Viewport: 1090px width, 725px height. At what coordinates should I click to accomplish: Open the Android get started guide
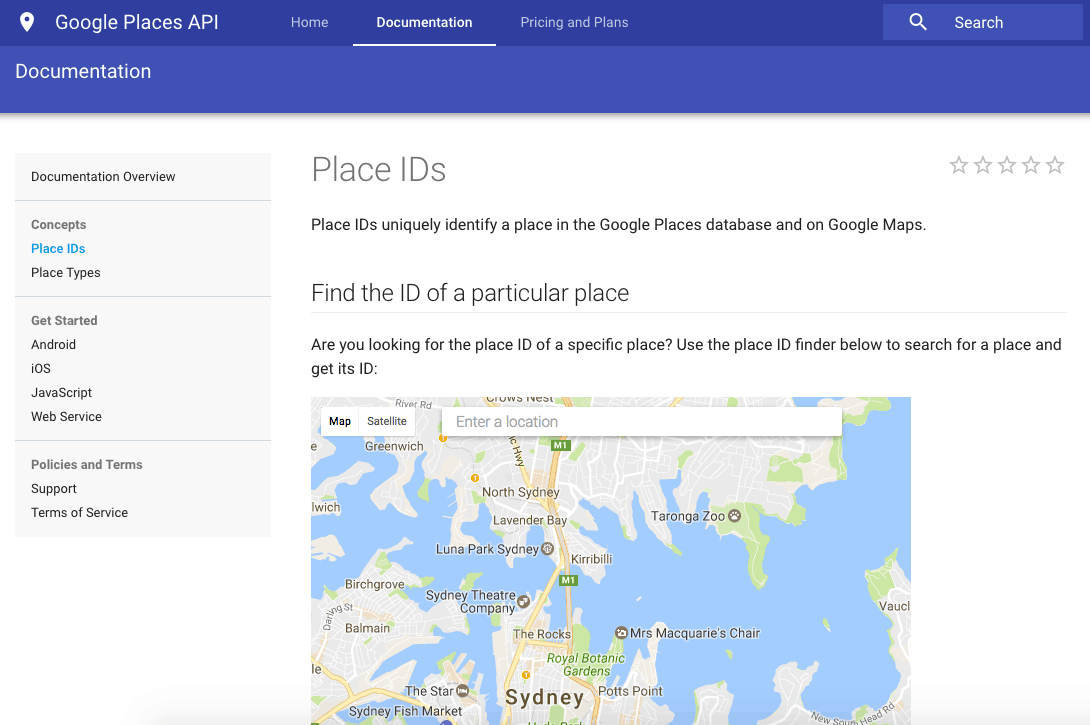tap(54, 344)
